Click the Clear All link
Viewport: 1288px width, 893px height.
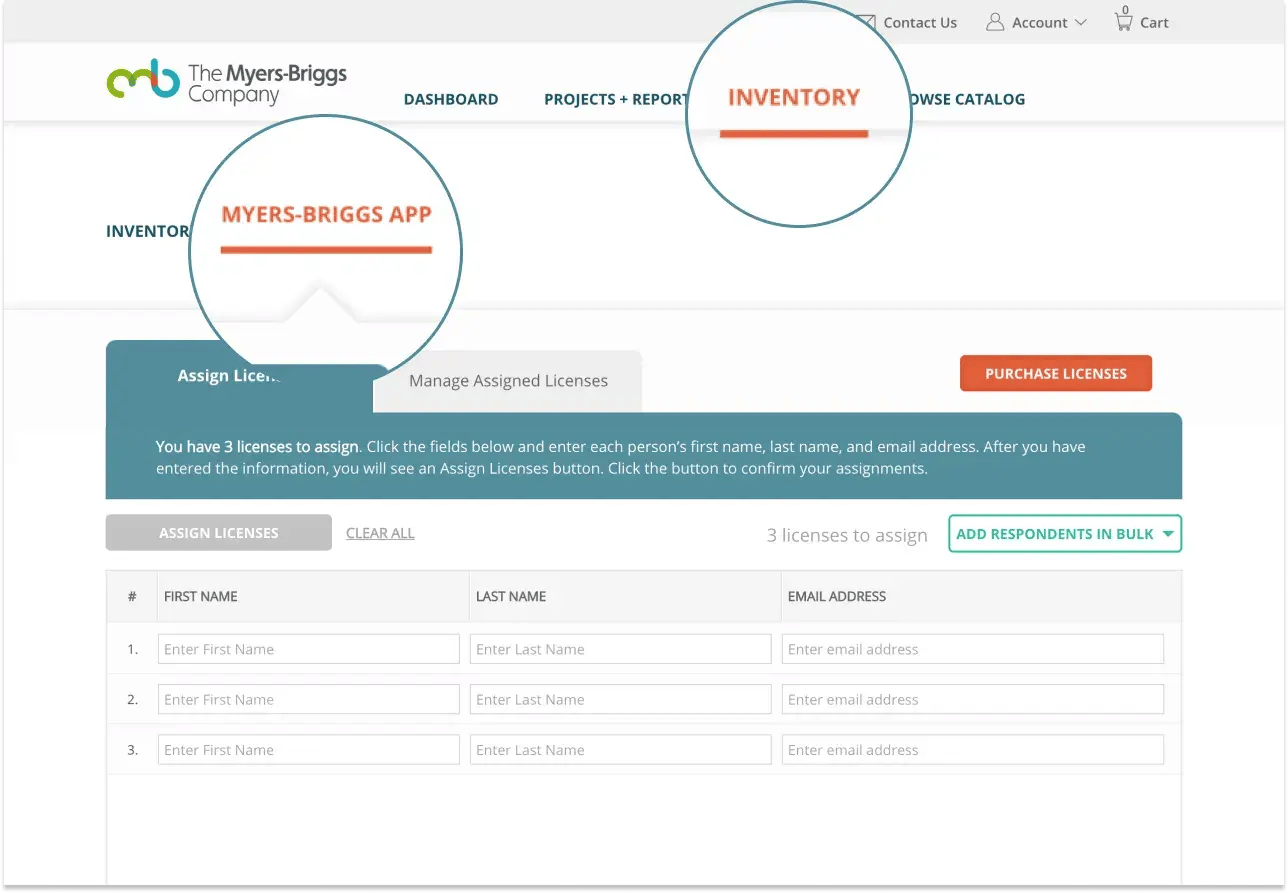click(x=380, y=532)
